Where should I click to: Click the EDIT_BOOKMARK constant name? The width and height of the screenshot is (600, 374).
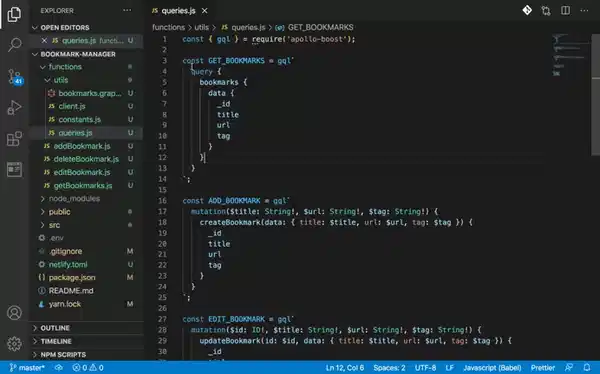tap(236, 319)
